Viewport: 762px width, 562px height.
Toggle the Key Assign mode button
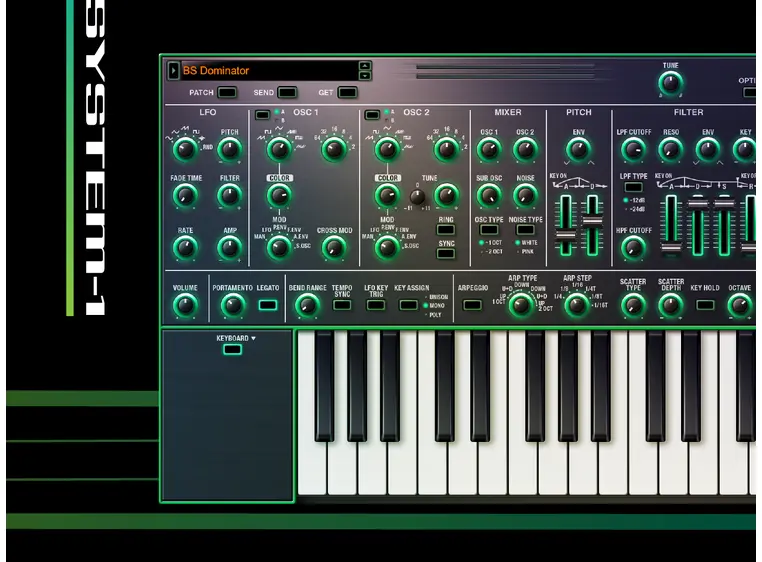point(408,305)
